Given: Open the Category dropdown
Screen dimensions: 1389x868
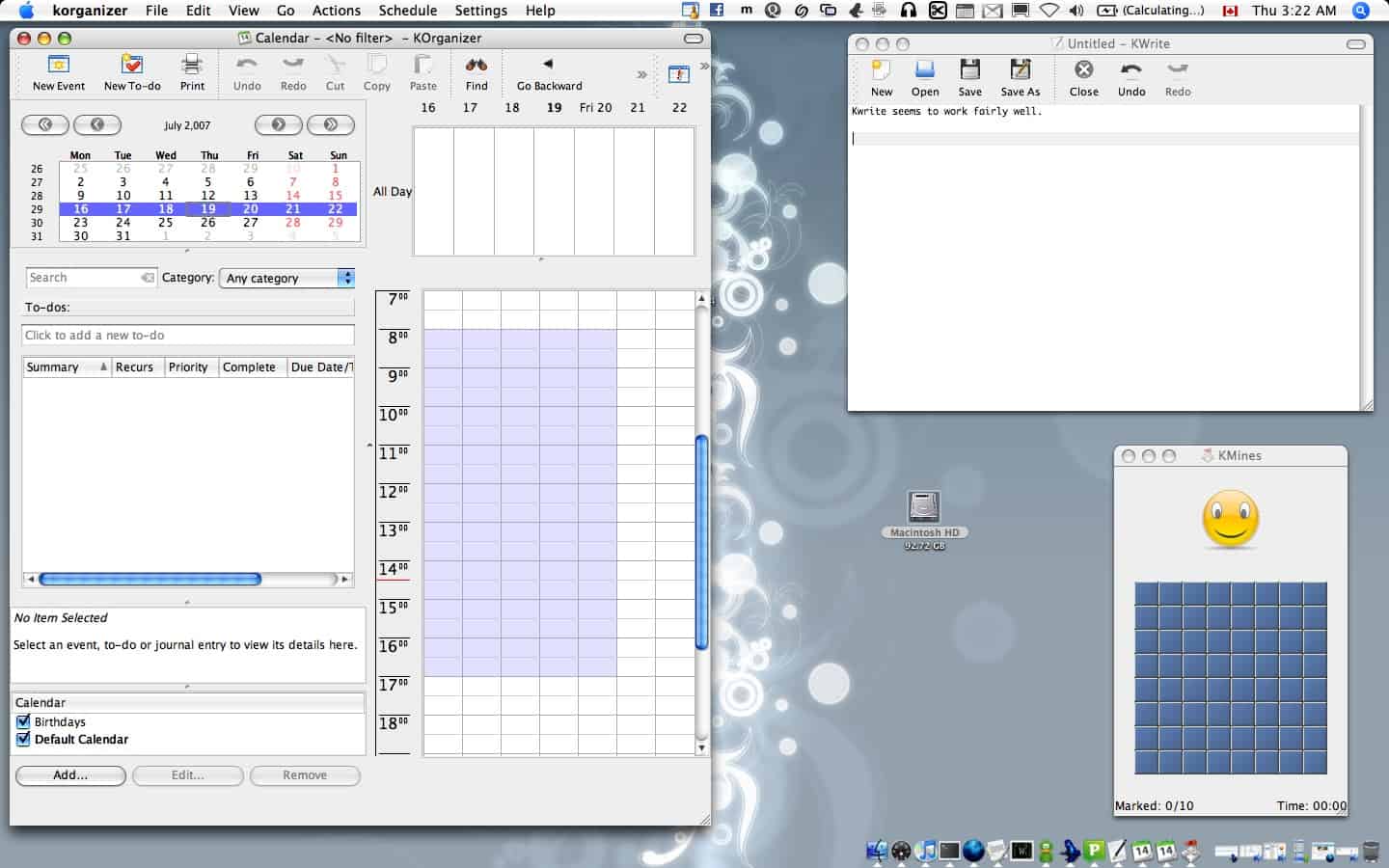Looking at the screenshot, I should tap(287, 278).
